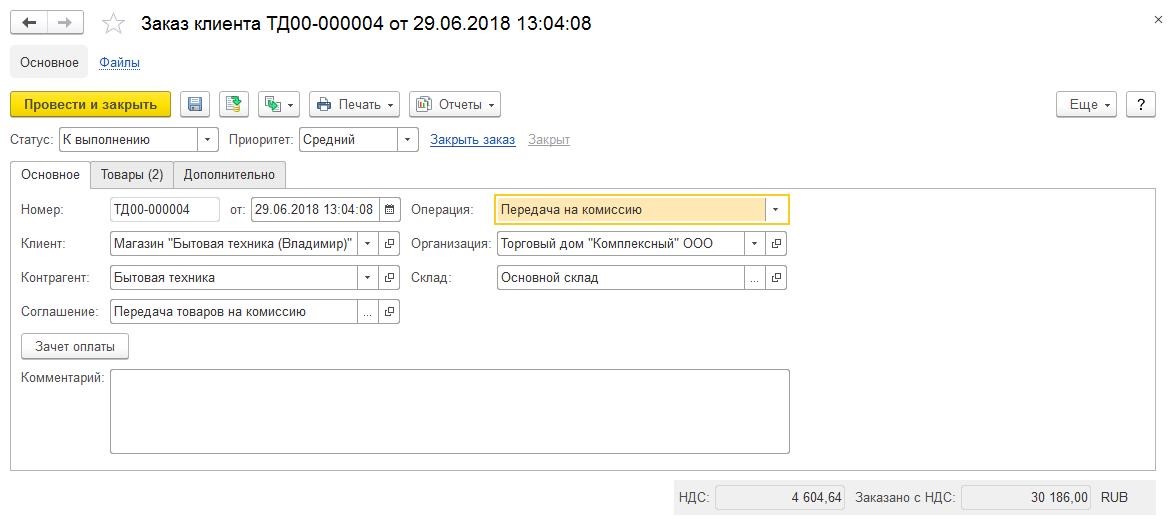Viewport: 1173px width, 523px height.
Task: Click the Провести и закрыть button
Action: (x=91, y=105)
